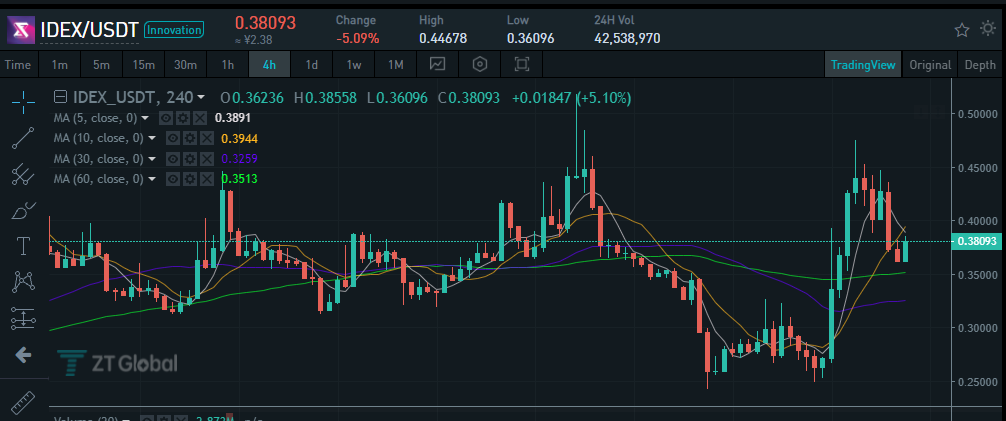The width and height of the screenshot is (1006, 421).
Task: Click the 24H Vol value 42,538,970
Action: pyautogui.click(x=627, y=39)
